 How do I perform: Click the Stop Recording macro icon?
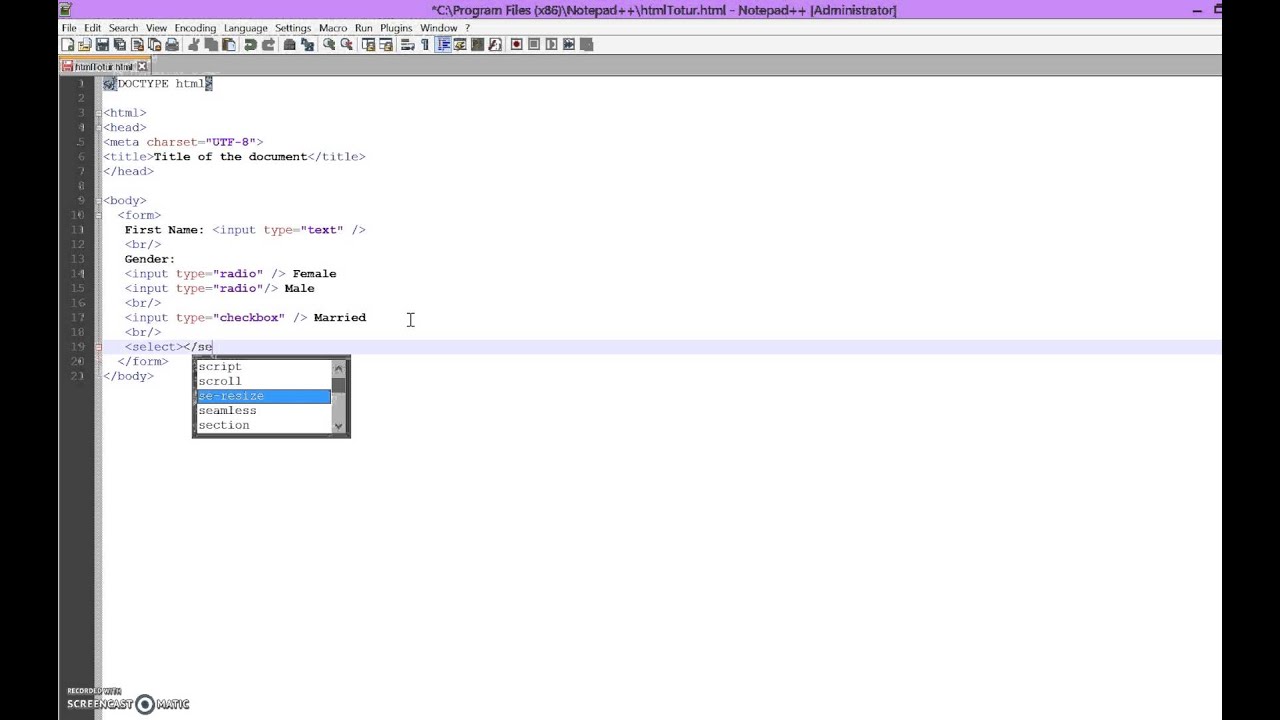click(534, 44)
